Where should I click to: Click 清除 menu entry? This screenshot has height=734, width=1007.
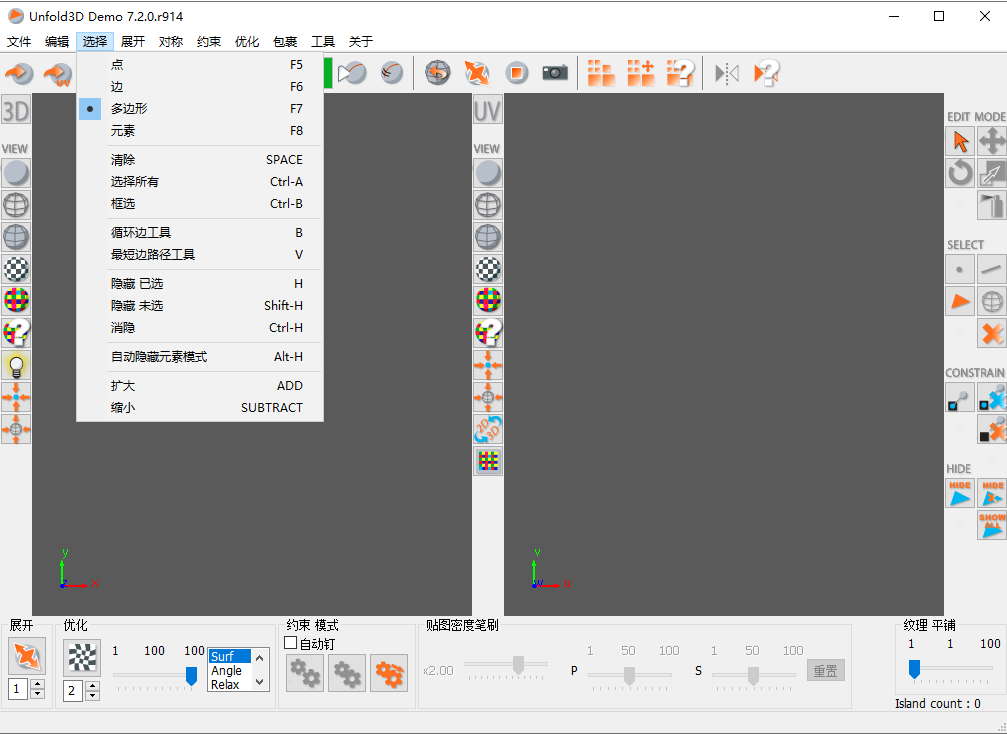tap(200, 159)
